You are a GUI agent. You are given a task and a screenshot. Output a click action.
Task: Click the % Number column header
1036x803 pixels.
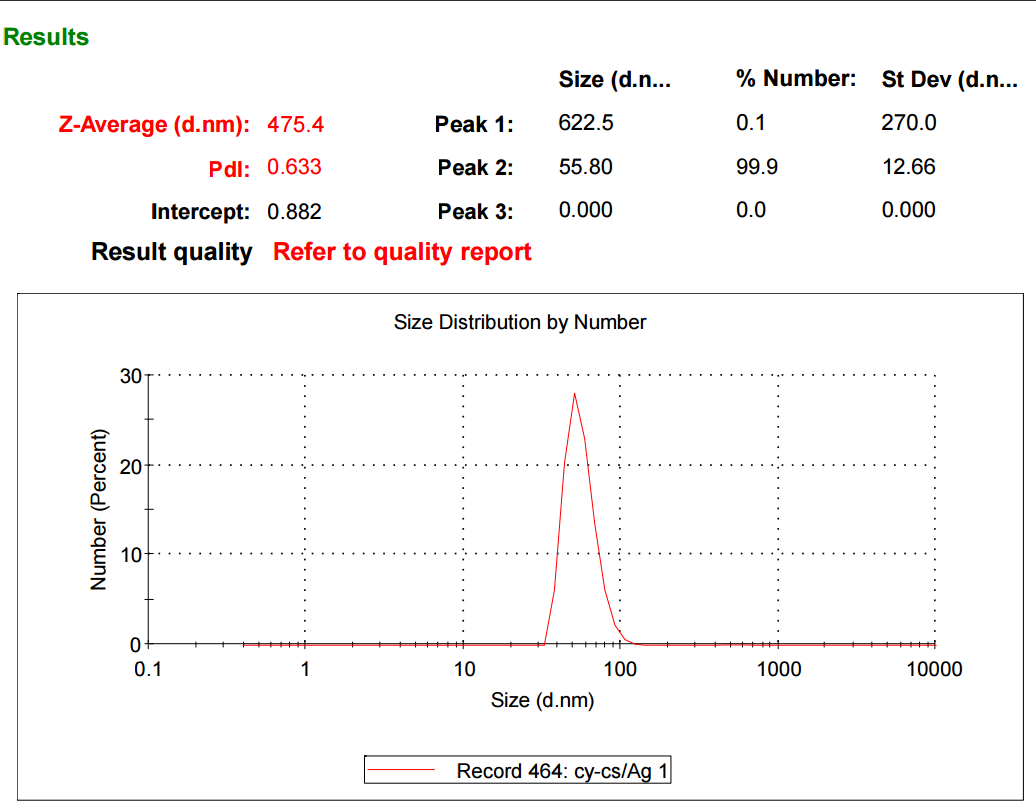[x=796, y=79]
